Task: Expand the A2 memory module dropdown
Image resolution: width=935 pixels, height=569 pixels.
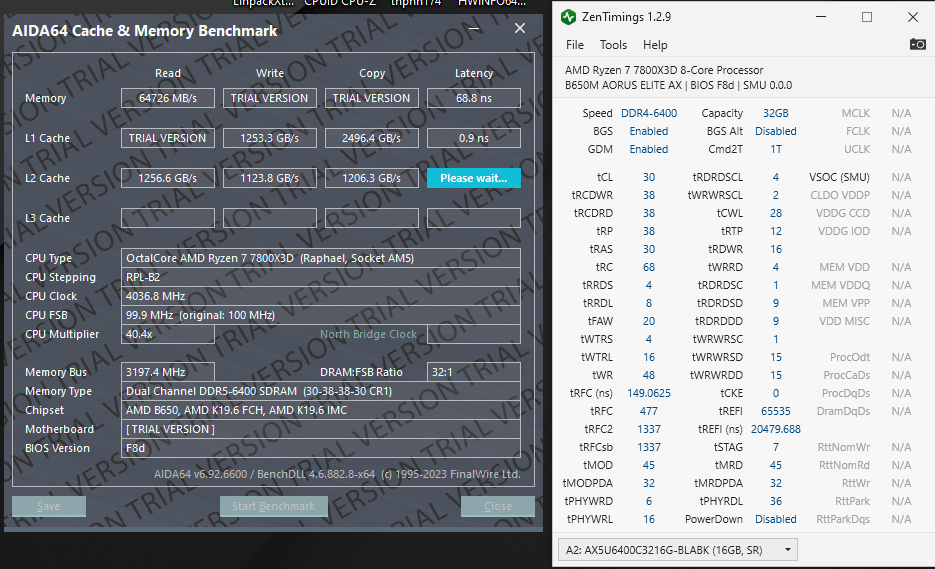Action: point(677,550)
